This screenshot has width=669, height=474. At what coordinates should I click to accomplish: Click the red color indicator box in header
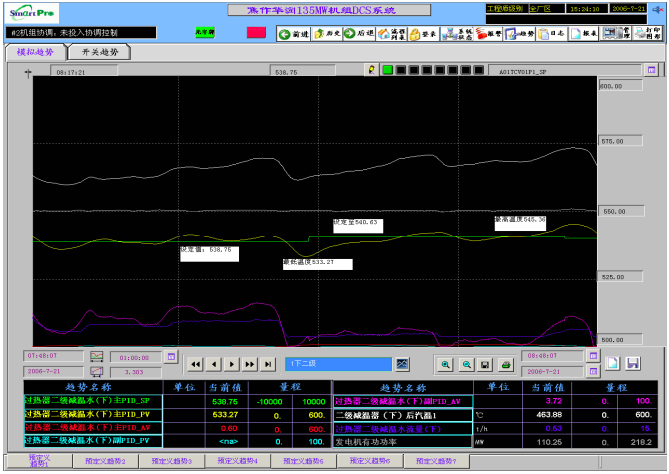pos(255,33)
